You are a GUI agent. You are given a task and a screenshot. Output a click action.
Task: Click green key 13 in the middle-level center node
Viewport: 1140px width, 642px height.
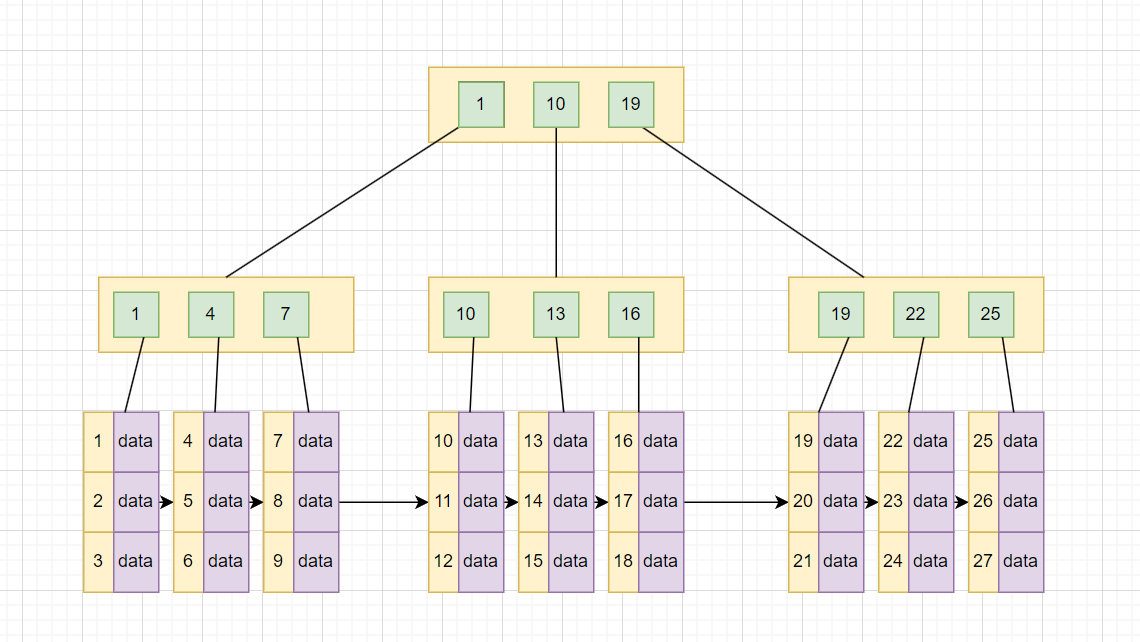pos(556,314)
